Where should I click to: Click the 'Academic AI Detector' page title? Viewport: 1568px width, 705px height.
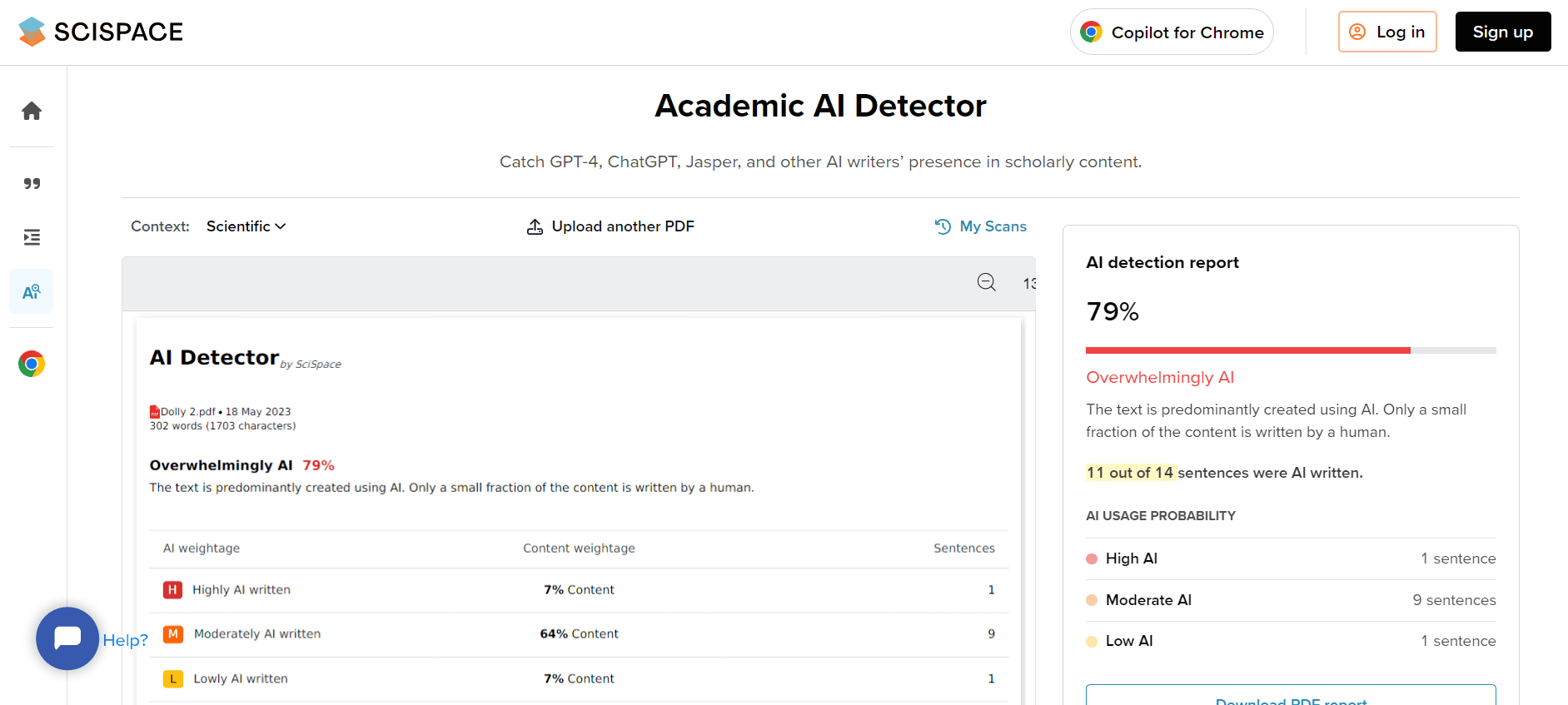click(x=820, y=106)
